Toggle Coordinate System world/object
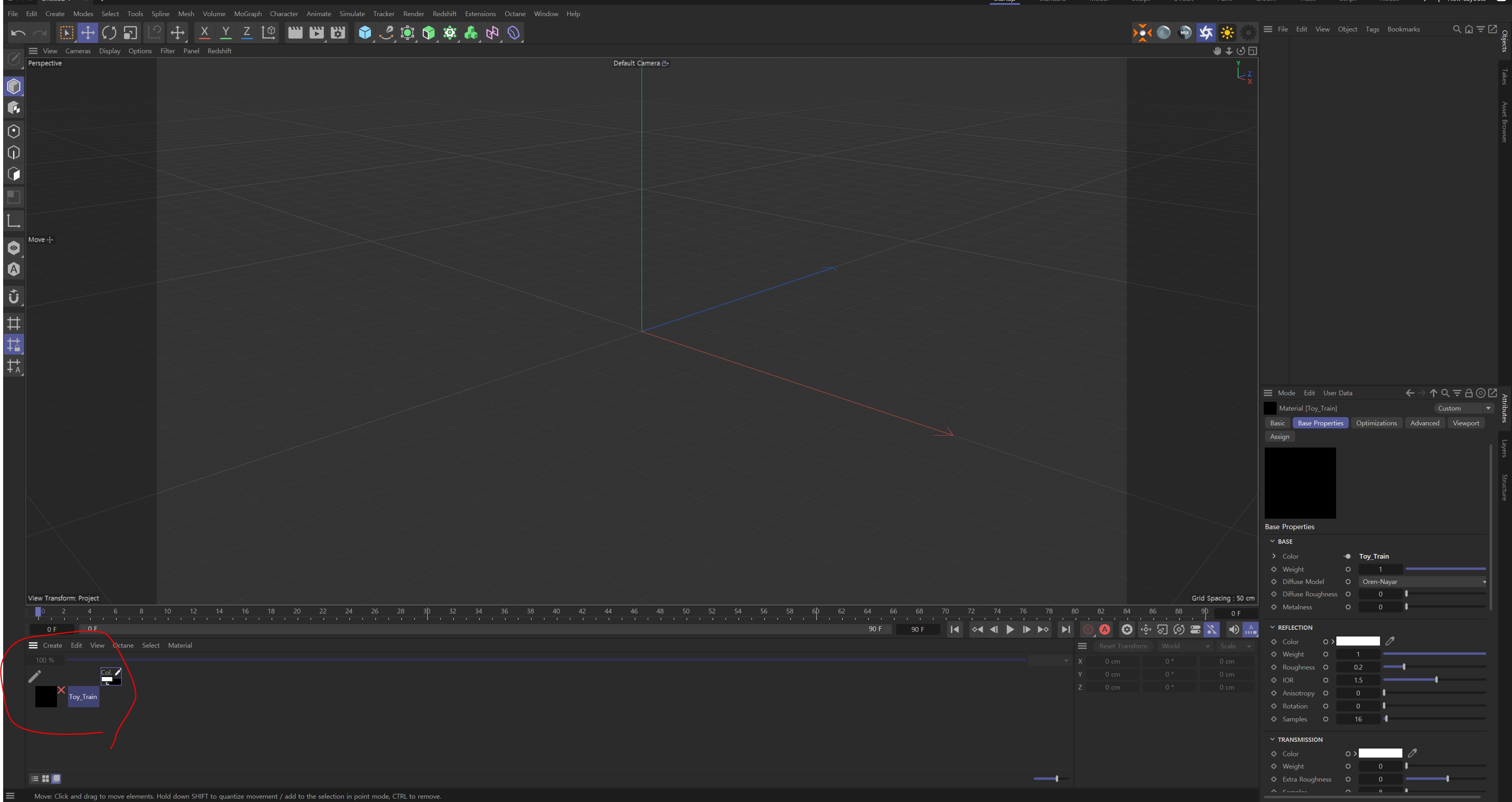The width and height of the screenshot is (1512, 802). tap(269, 33)
